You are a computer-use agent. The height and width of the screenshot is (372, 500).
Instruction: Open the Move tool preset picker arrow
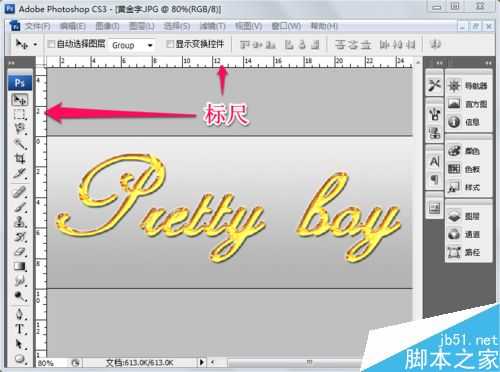[x=35, y=44]
